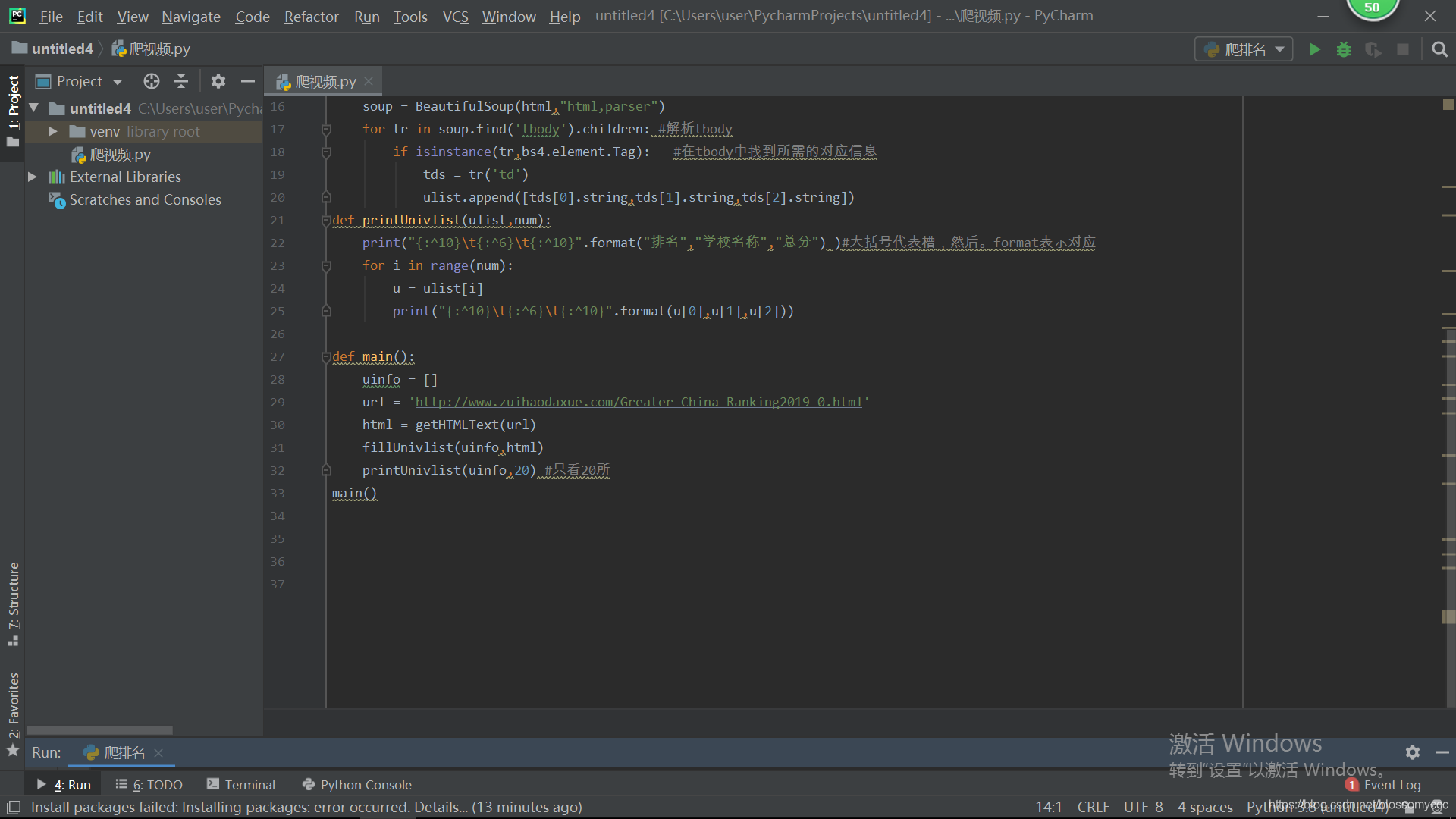This screenshot has height=819, width=1456.
Task: Open the Help menu
Action: [564, 16]
